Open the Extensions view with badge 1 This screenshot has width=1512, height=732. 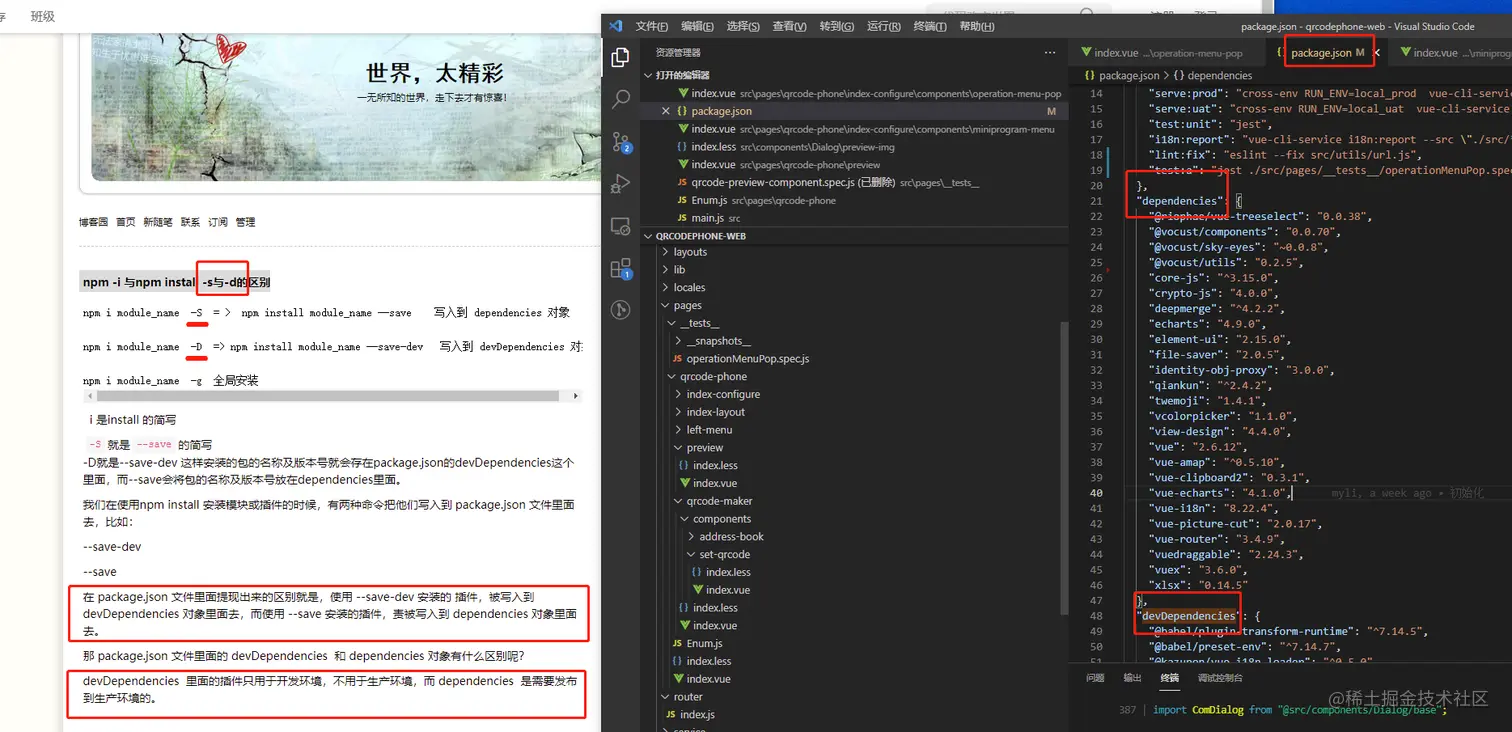tap(620, 268)
